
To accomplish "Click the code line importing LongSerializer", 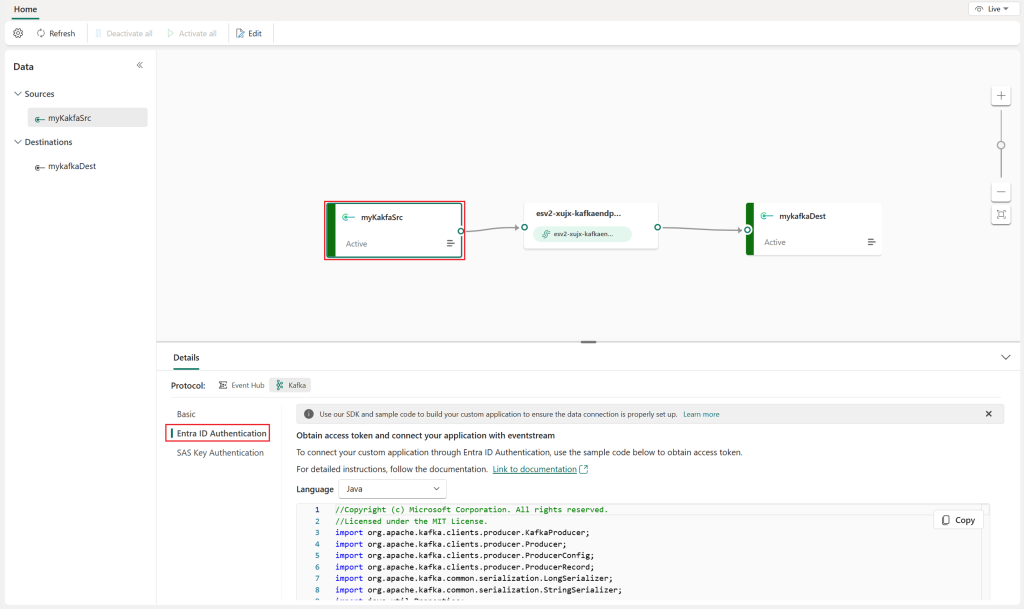I will pyautogui.click(x=474, y=578).
